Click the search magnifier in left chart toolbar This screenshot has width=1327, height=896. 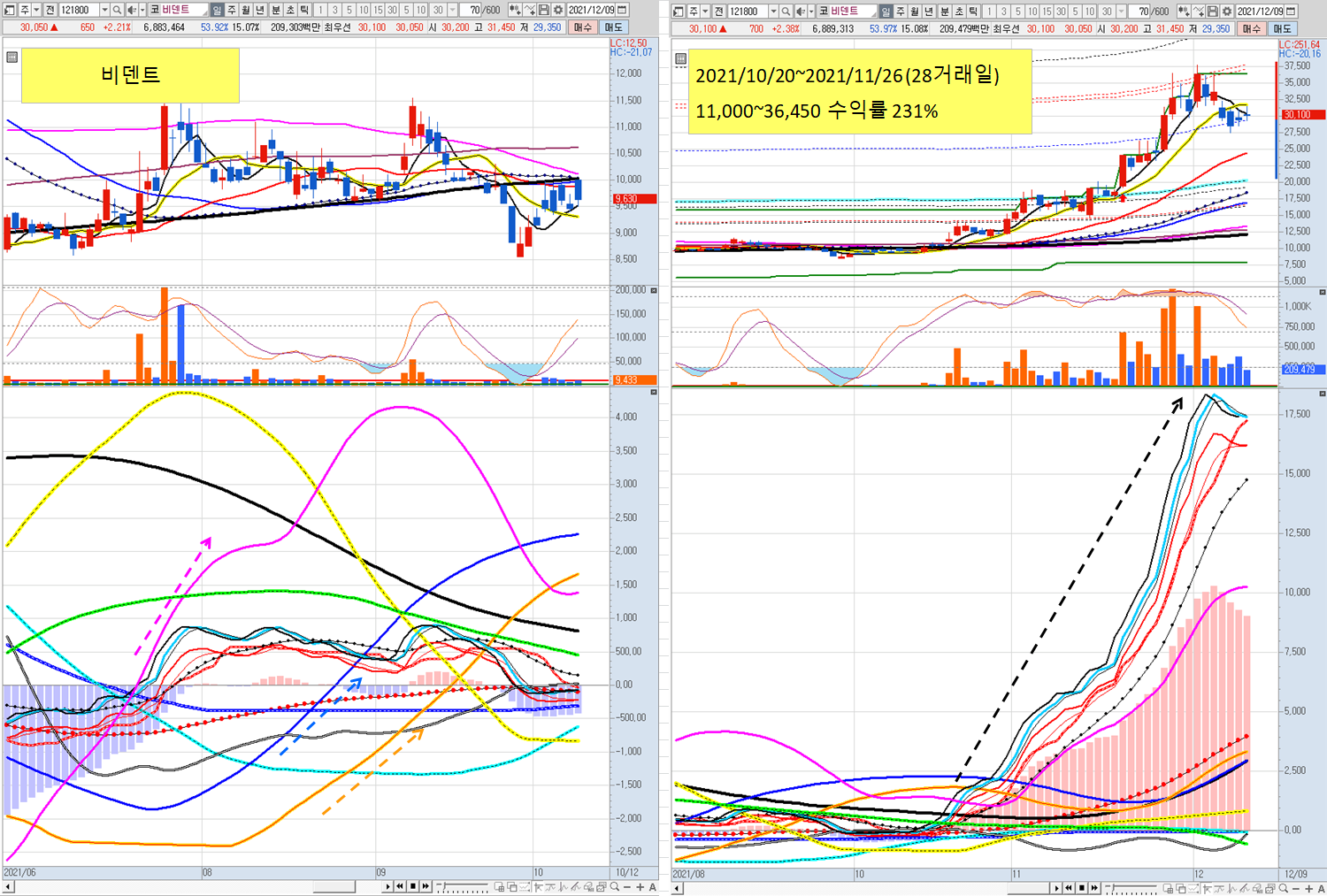(117, 10)
